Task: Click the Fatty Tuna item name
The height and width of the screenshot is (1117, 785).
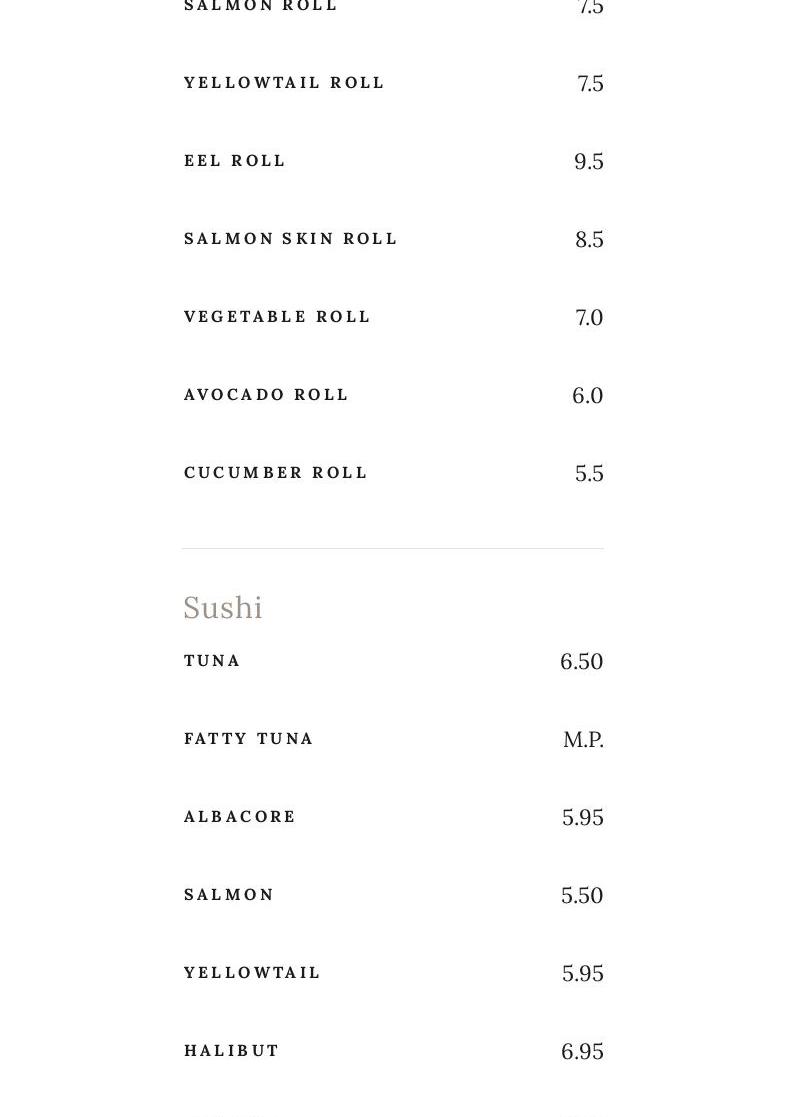Action: [249, 739]
